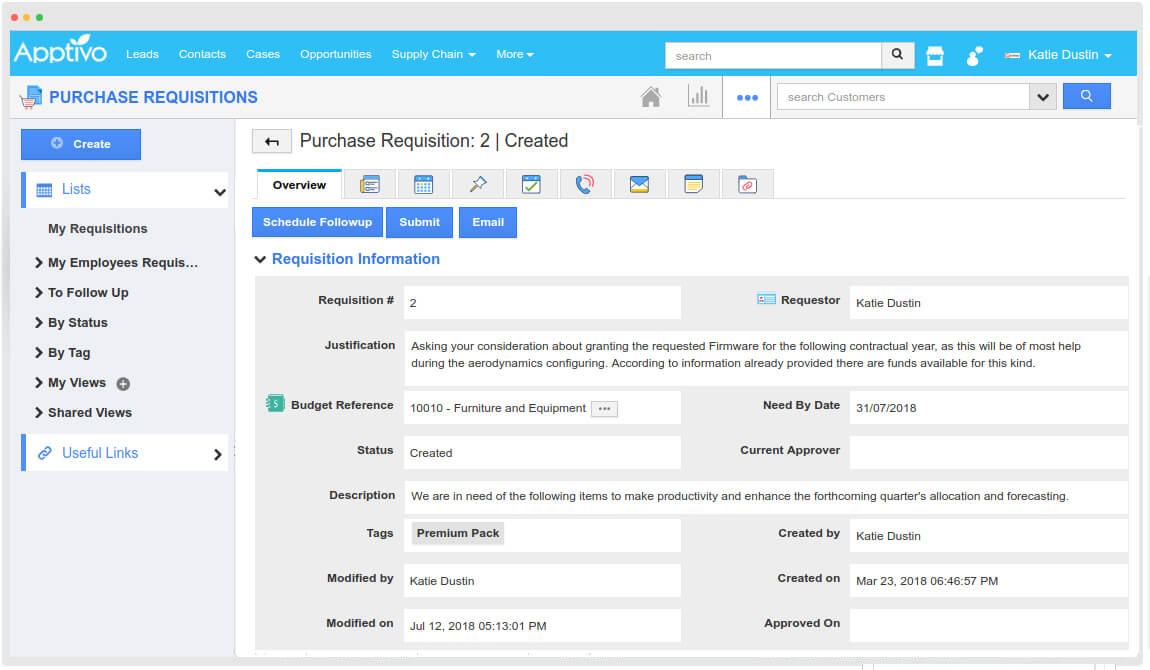Open the reports bar chart icon
Image resolution: width=1150 pixels, height=670 pixels.
(698, 97)
